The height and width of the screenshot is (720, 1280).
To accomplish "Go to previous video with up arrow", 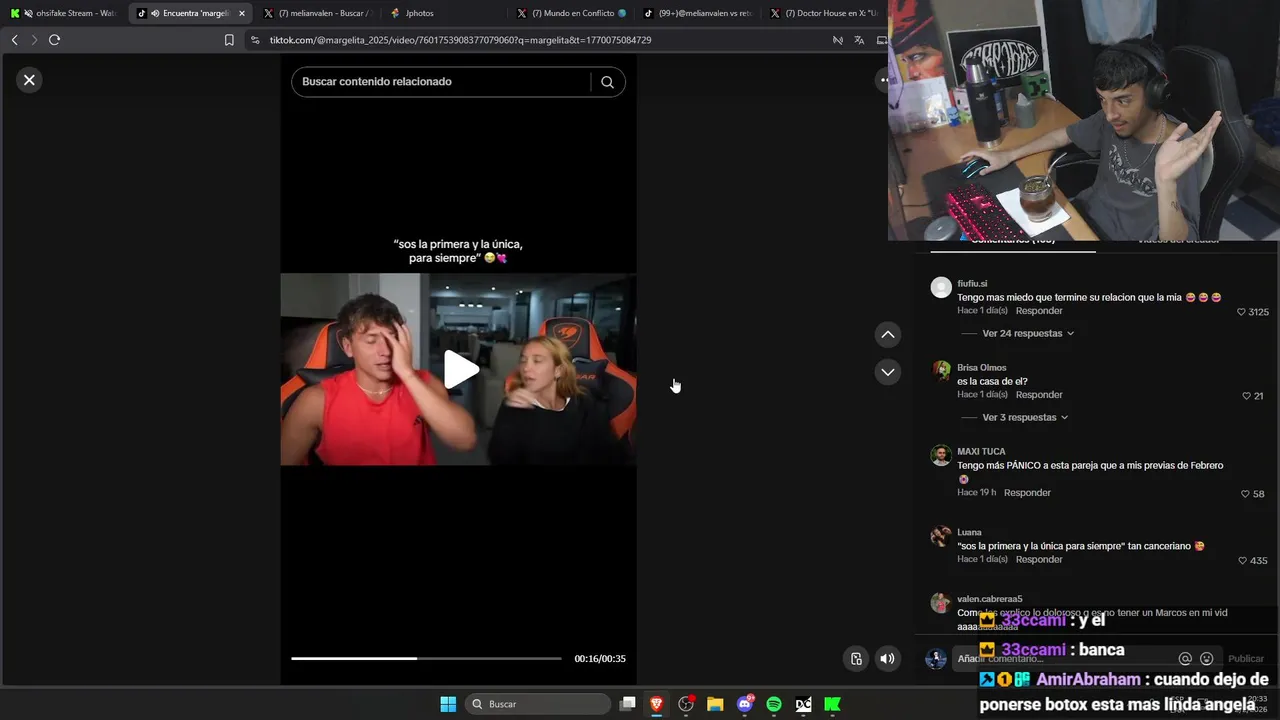I will [x=887, y=334].
